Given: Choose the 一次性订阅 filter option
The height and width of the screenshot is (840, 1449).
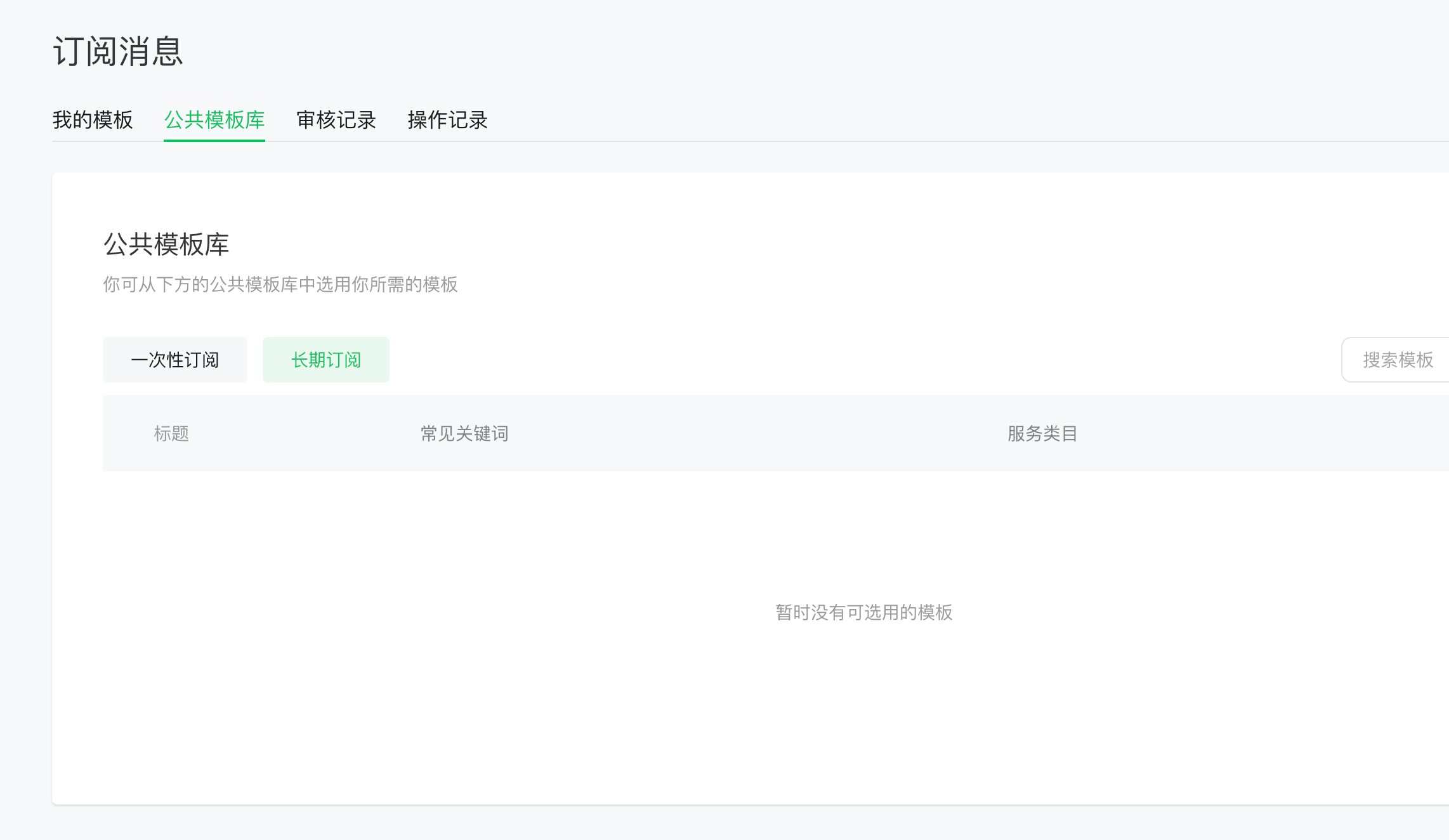Looking at the screenshot, I should (175, 360).
